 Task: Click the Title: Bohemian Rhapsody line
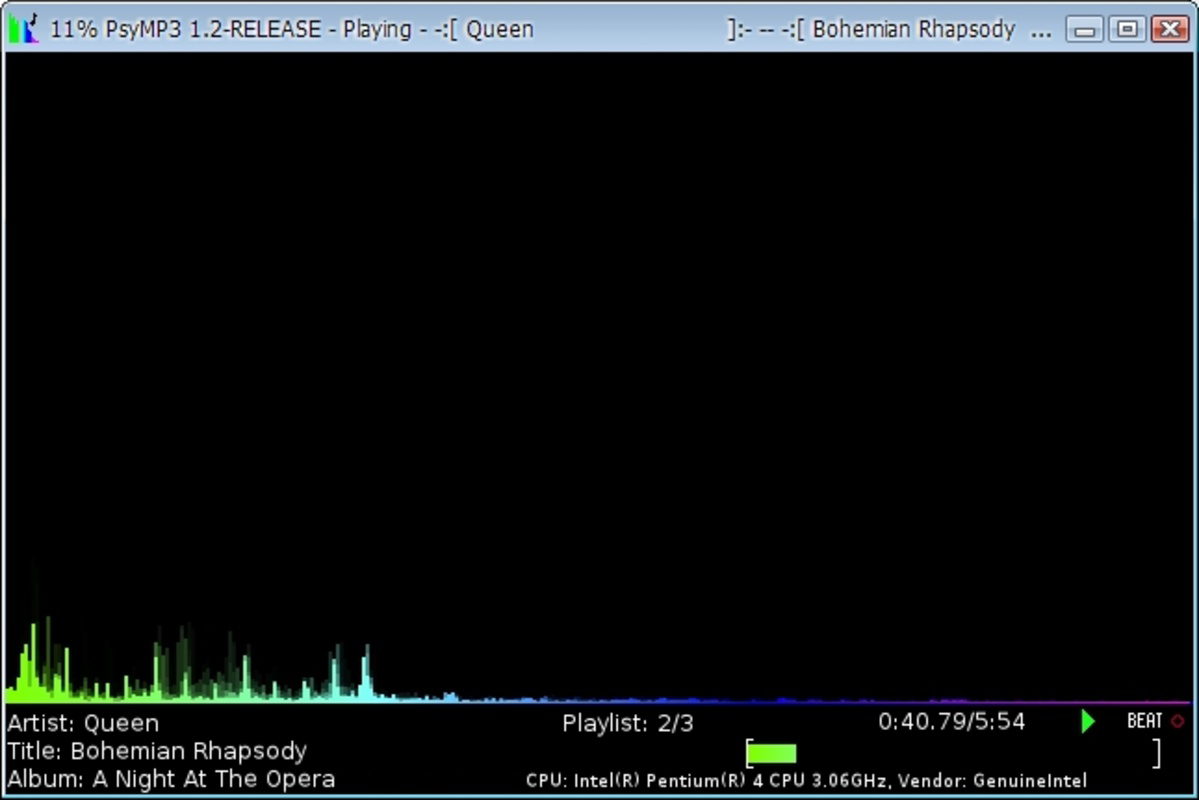tap(158, 751)
